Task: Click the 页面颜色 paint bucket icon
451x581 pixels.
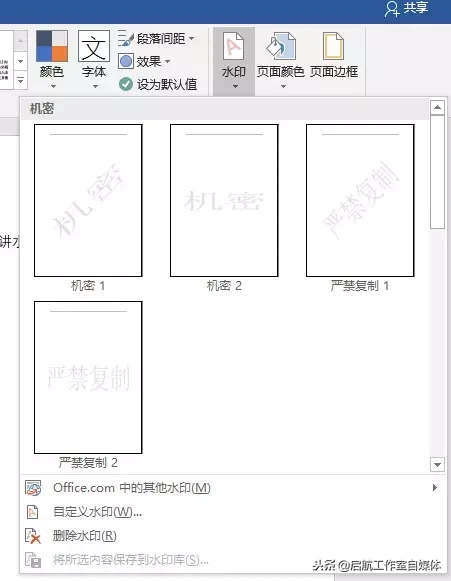Action: (x=281, y=46)
